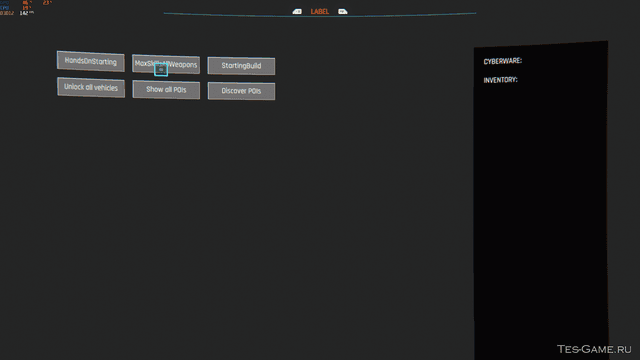Image resolution: width=640 pixels, height=360 pixels.
Task: Click the INVENTORY heading in side panel
Action: 500,80
